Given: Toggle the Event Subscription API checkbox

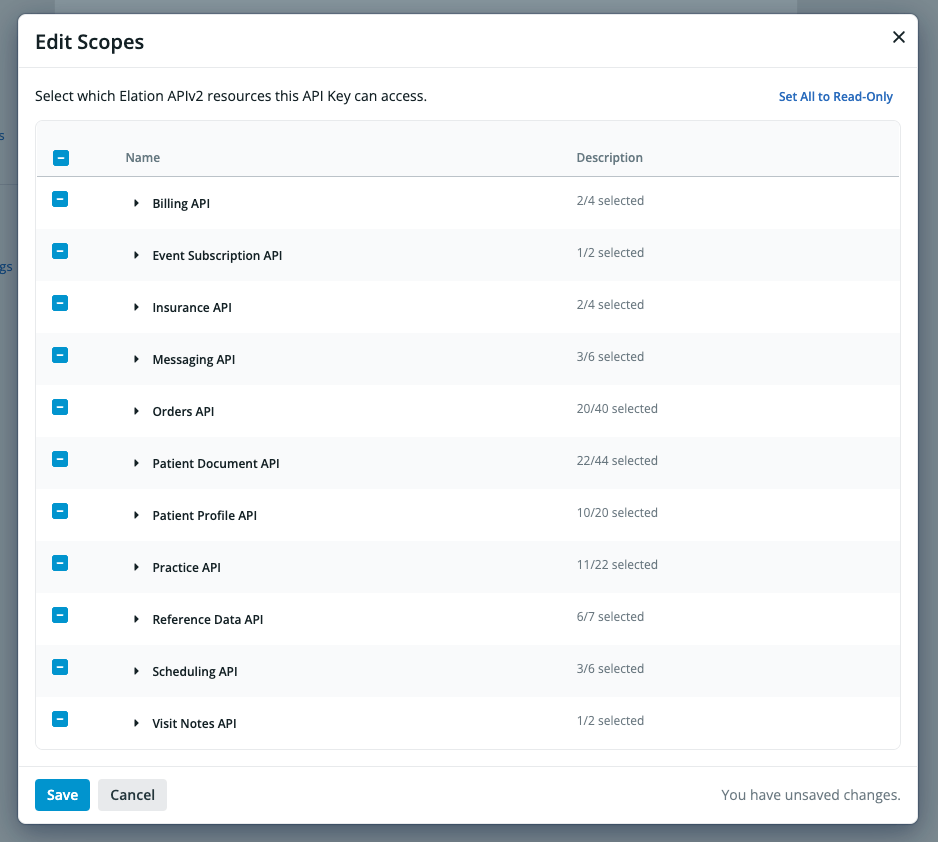Looking at the screenshot, I should tap(60, 251).
